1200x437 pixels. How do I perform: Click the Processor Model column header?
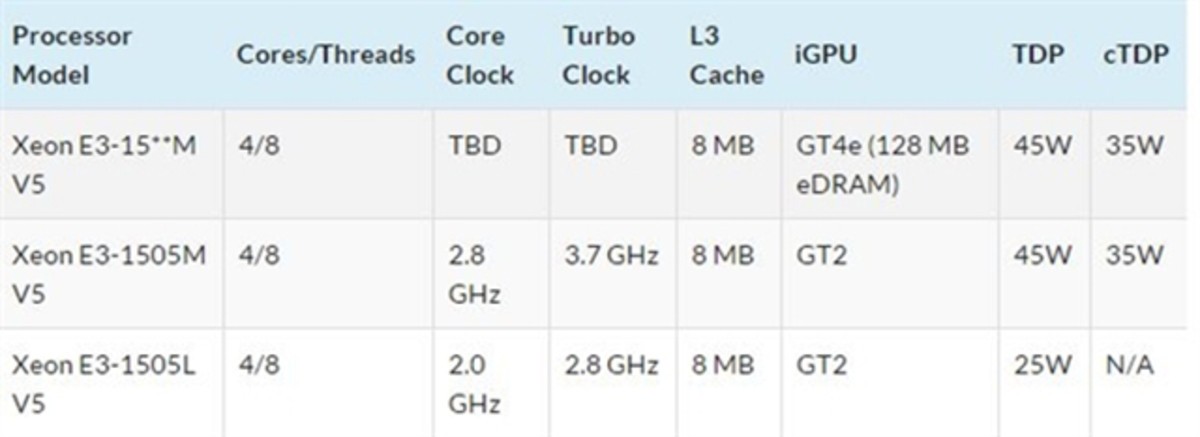(x=72, y=56)
